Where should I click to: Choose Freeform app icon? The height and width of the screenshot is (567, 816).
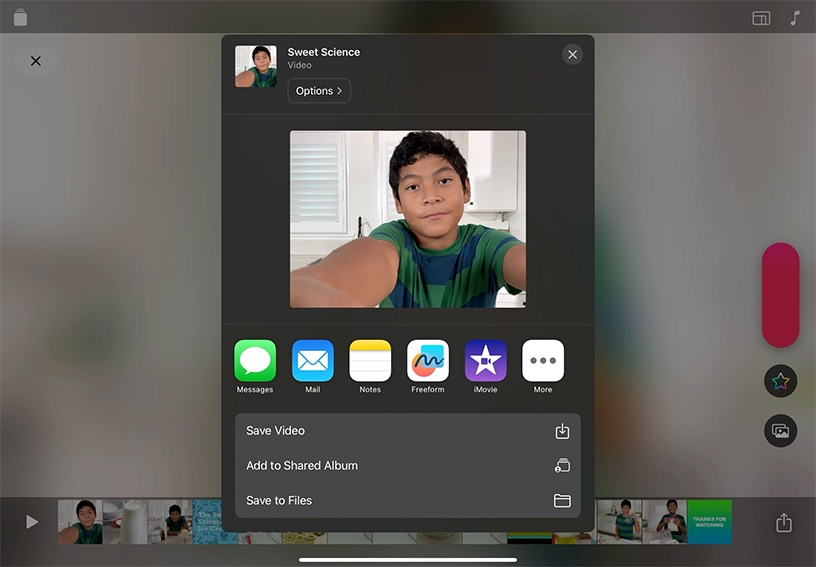click(x=428, y=361)
